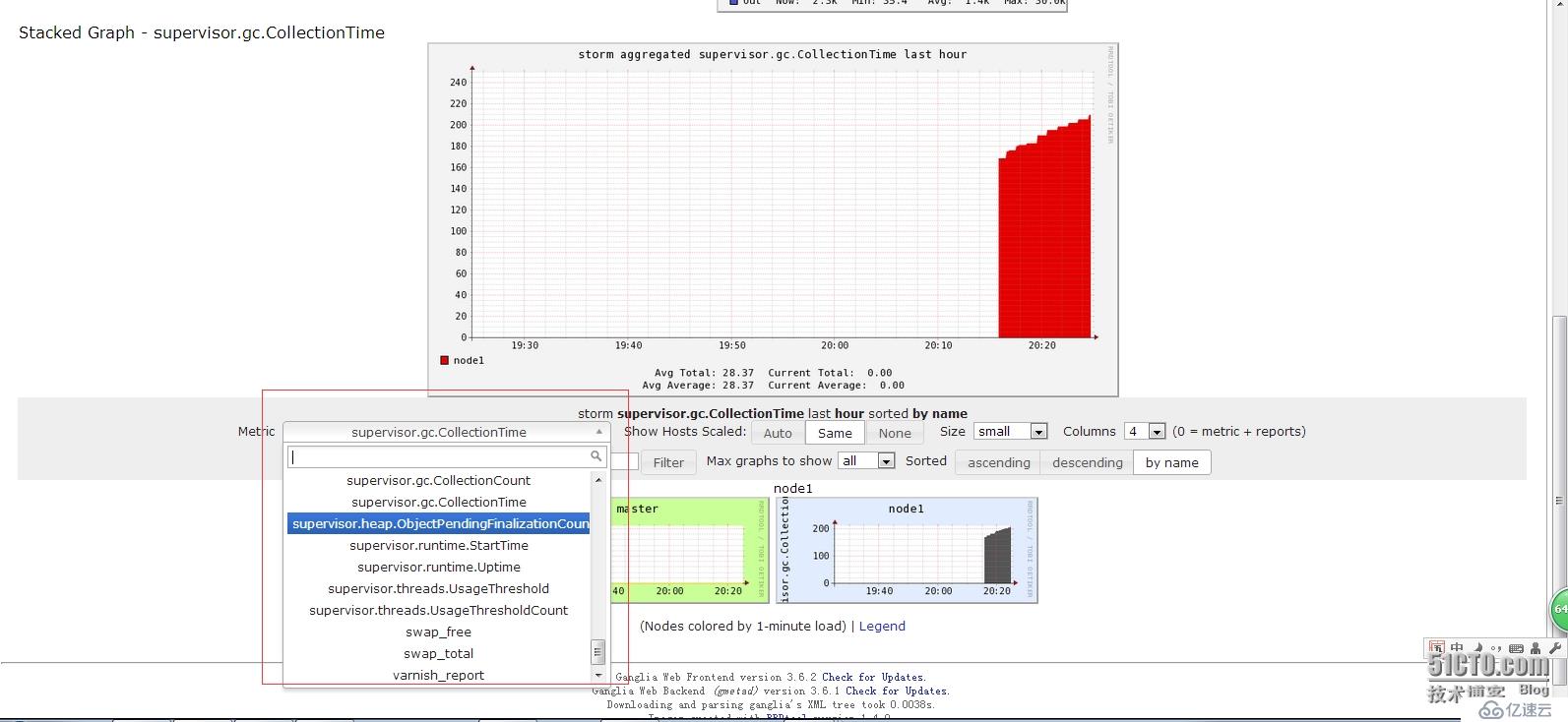Click the IME Wubi mode icon
Image resolution: width=1568 pixels, height=722 pixels.
(x=1437, y=648)
